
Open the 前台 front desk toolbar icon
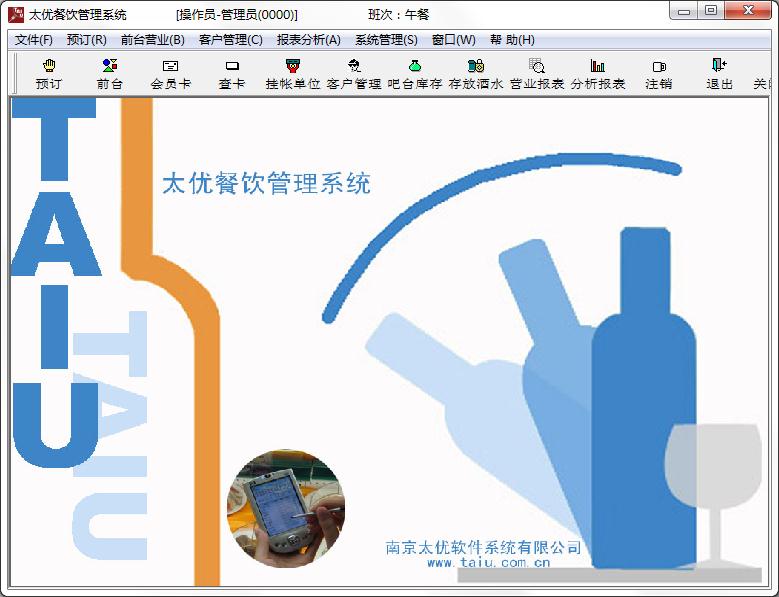pyautogui.click(x=110, y=74)
